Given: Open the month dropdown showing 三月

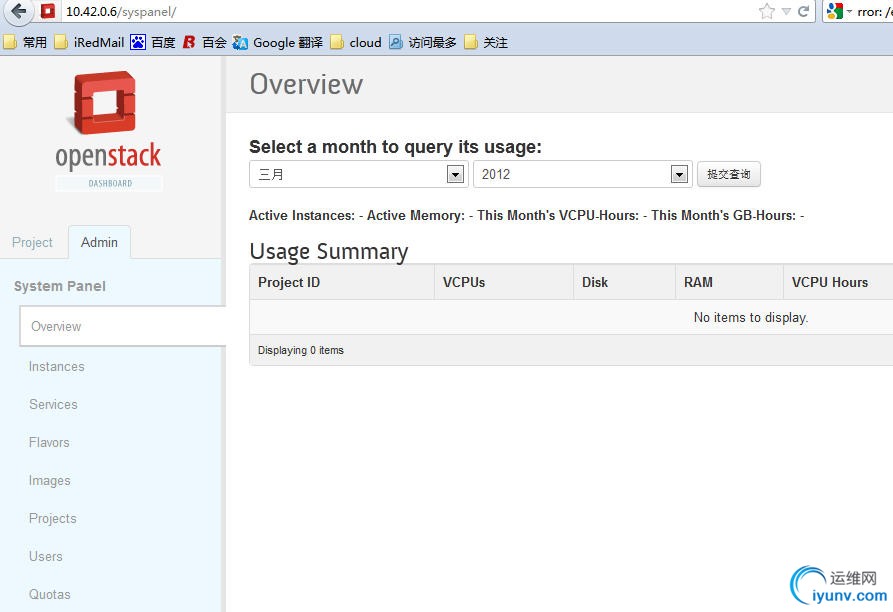Looking at the screenshot, I should pyautogui.click(x=359, y=174).
